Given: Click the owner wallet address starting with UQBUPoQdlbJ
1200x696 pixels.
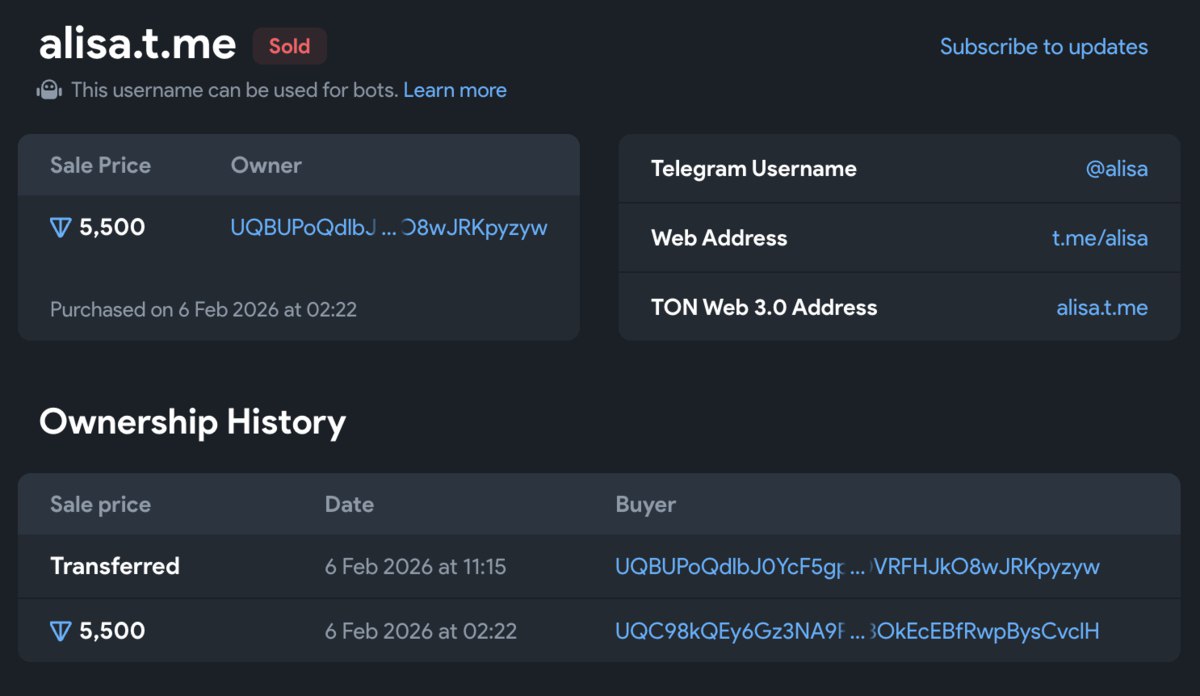Looking at the screenshot, I should (390, 227).
